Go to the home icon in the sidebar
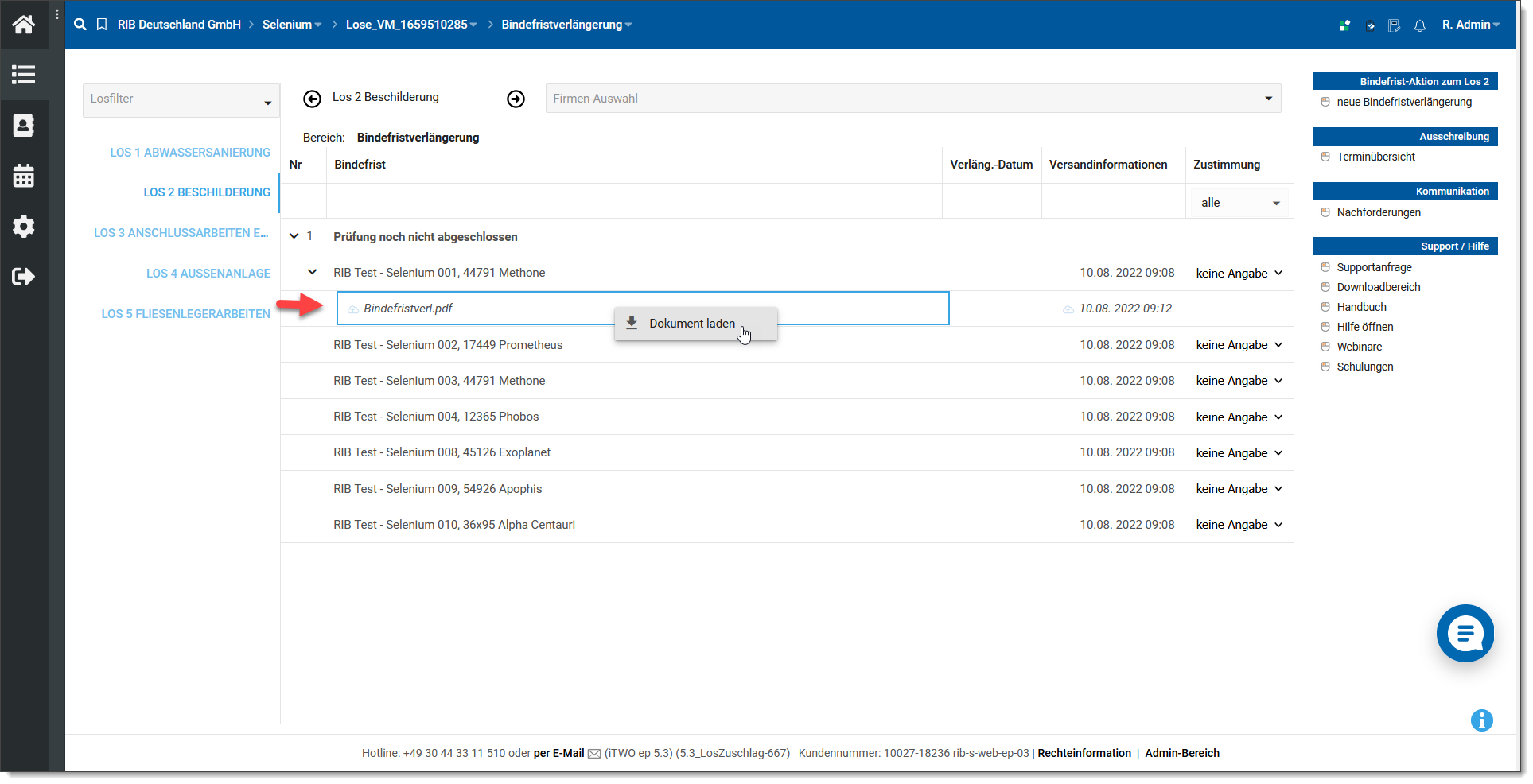This screenshot has width=1533, height=784. 24,25
